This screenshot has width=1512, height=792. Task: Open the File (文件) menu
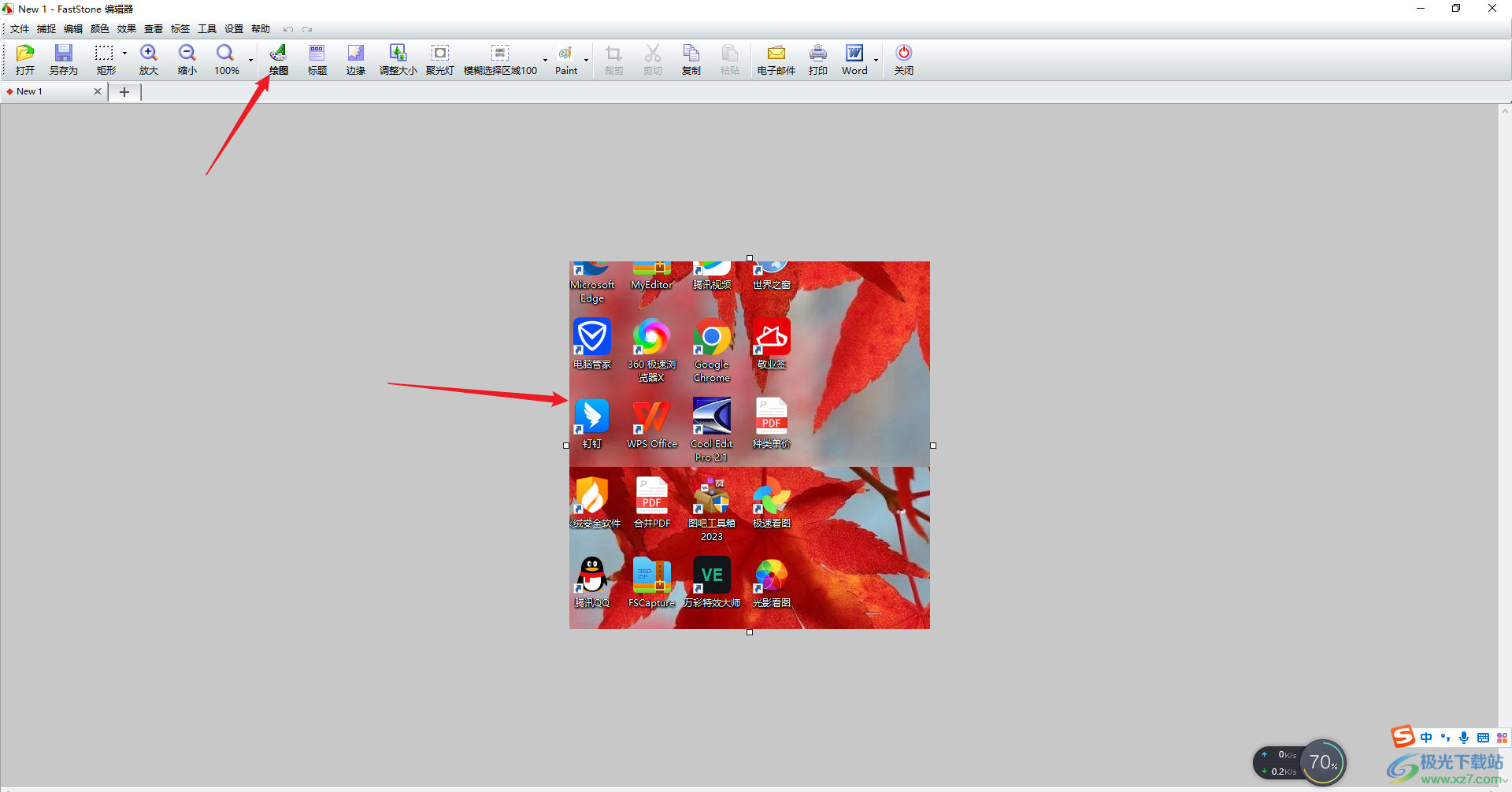[20, 29]
